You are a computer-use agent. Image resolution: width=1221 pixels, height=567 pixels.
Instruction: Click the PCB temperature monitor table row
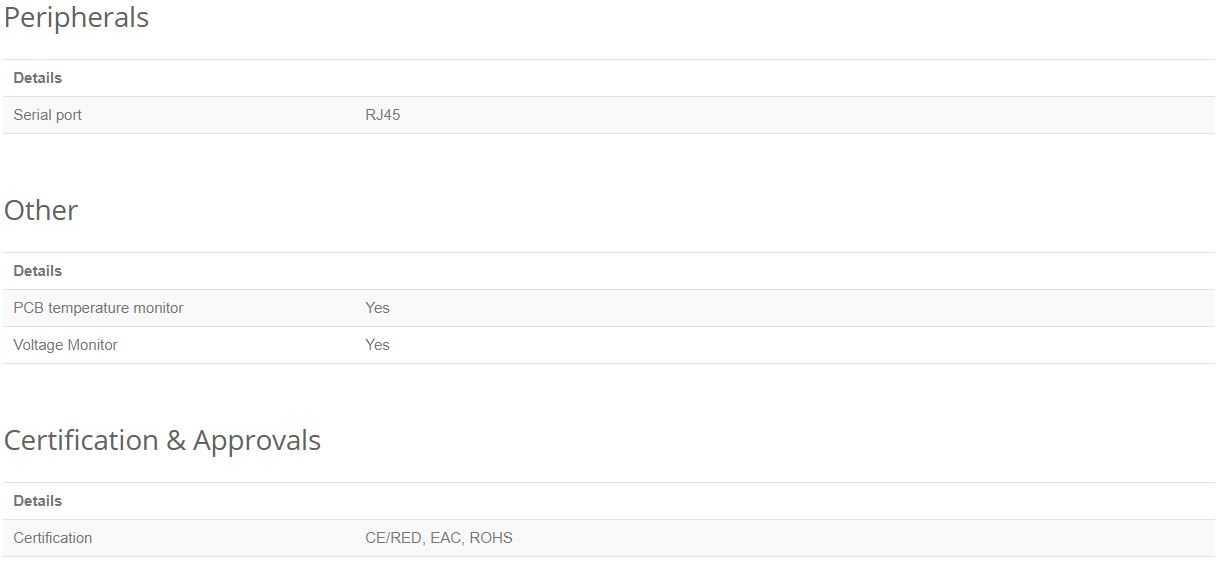609,308
